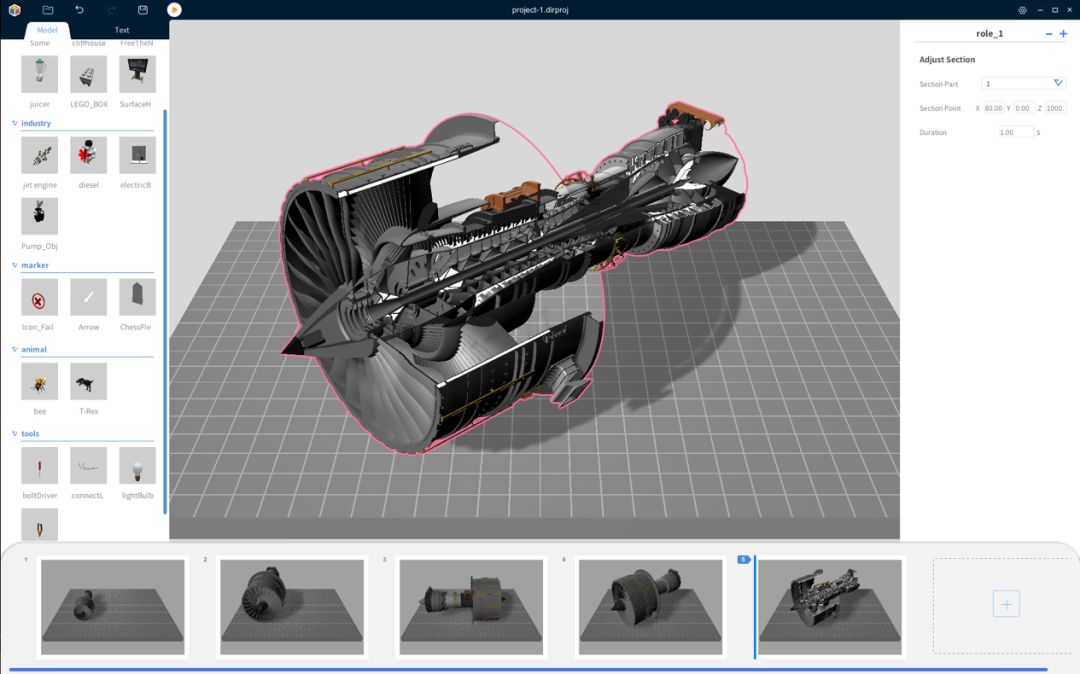This screenshot has width=1080, height=674.
Task: Open the Section Part dropdown
Action: [1024, 83]
